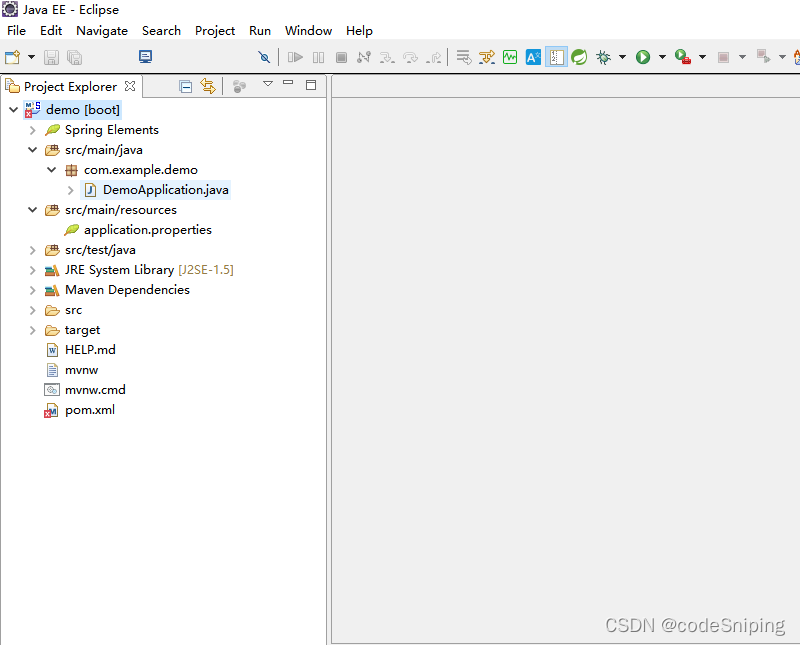Click the greyed Relaunch toolbar icon
The width and height of the screenshot is (800, 645).
click(x=763, y=57)
